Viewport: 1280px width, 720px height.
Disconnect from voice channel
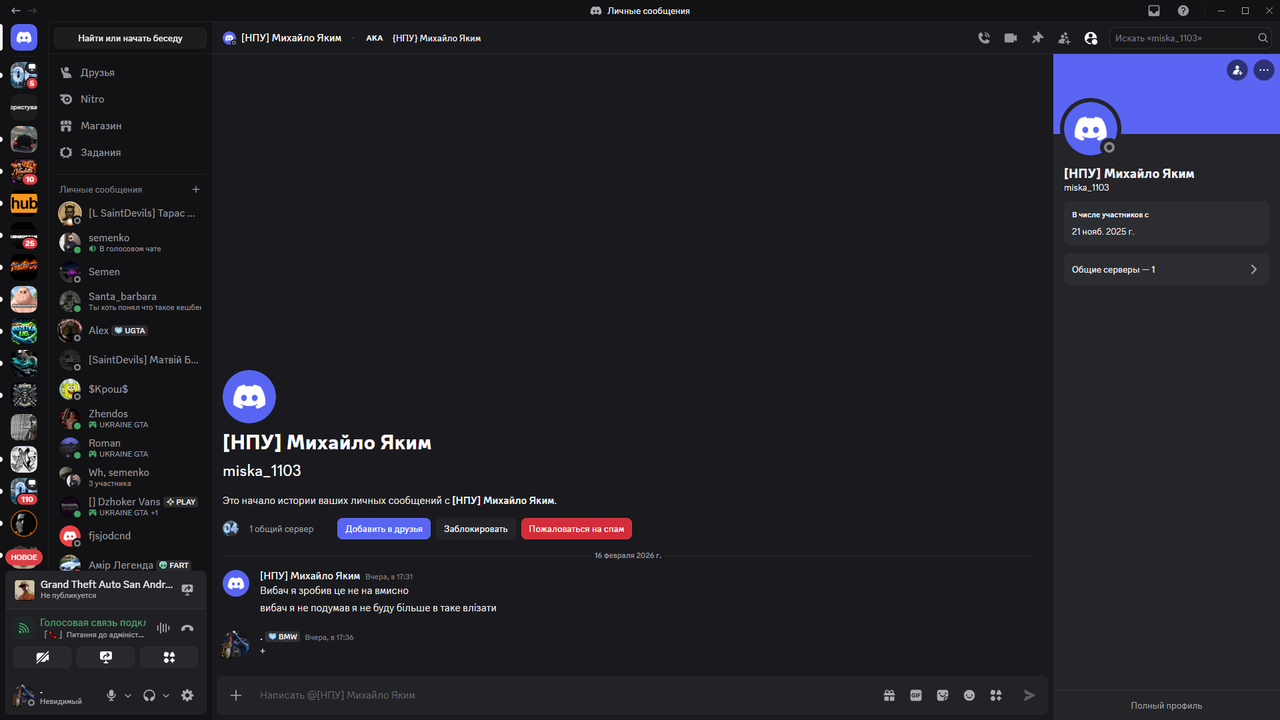point(187,628)
